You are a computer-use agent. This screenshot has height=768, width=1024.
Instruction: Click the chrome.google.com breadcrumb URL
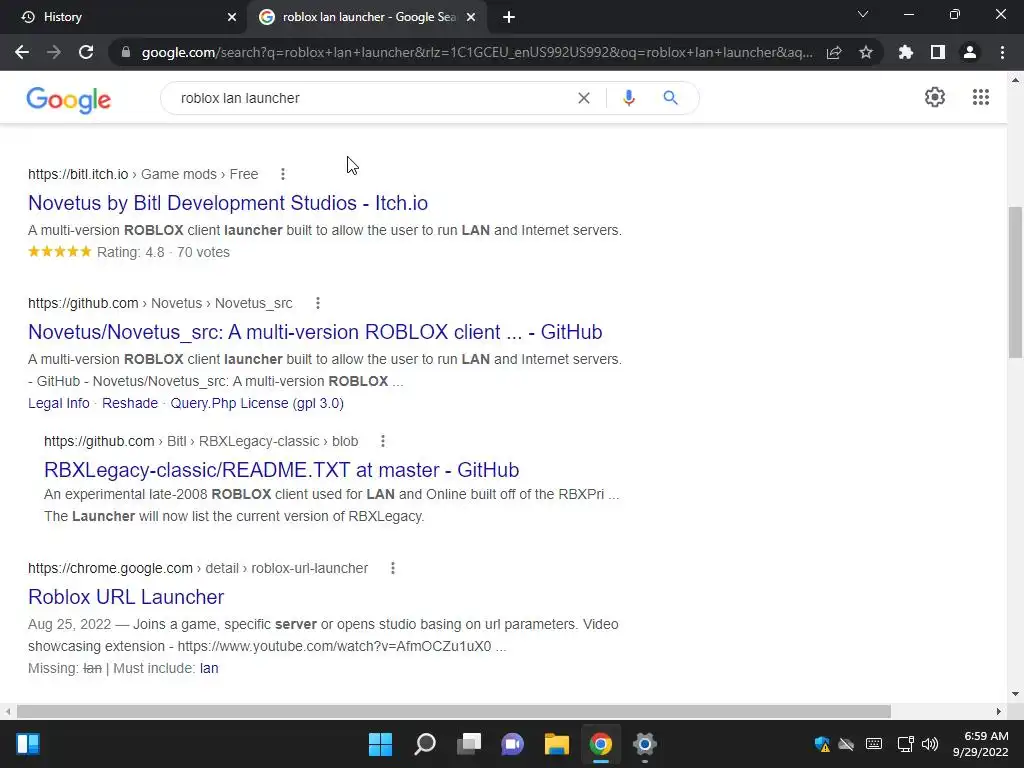(x=110, y=568)
